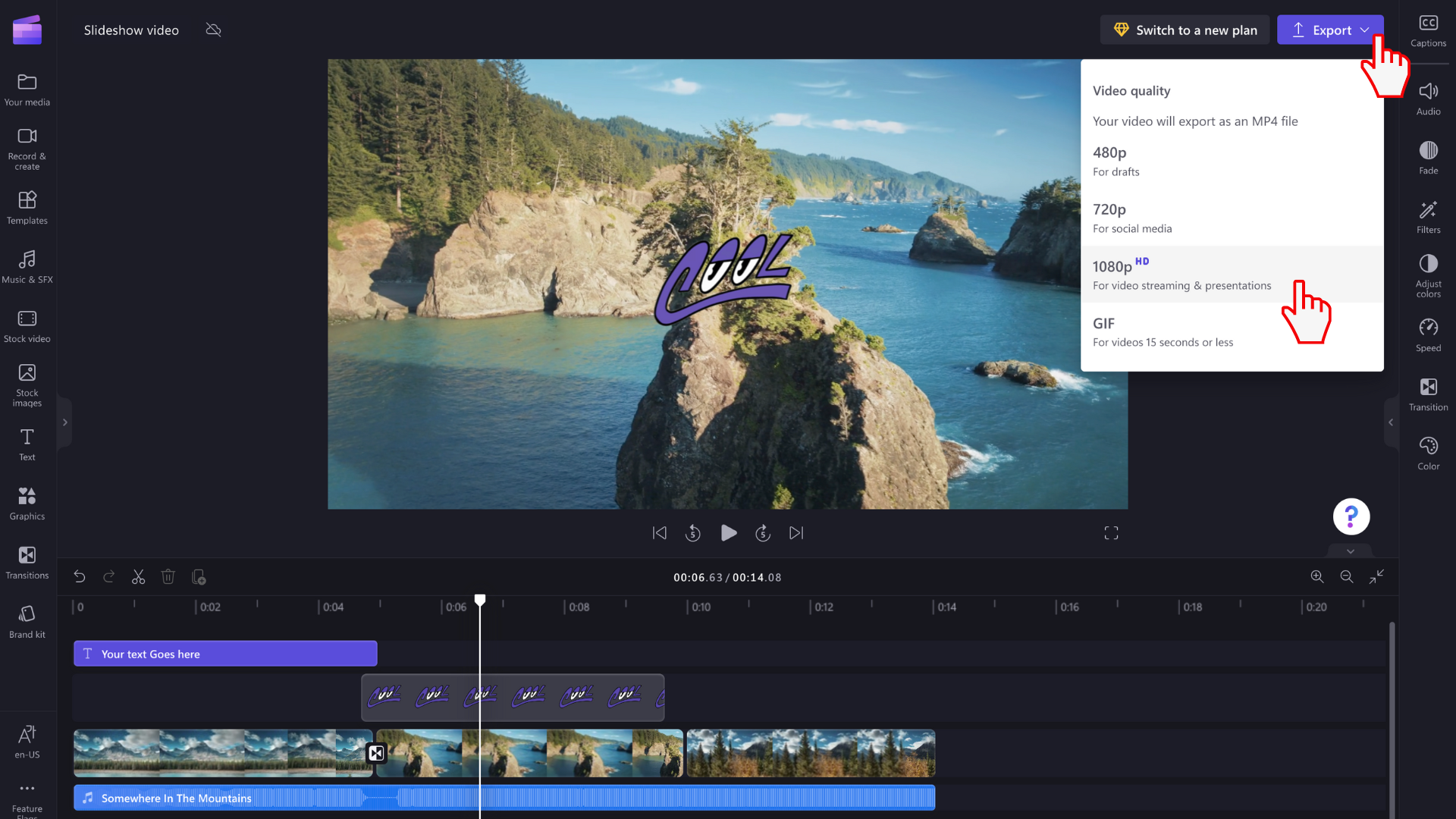1456x819 pixels.
Task: Zoom in on the timeline
Action: [1317, 577]
